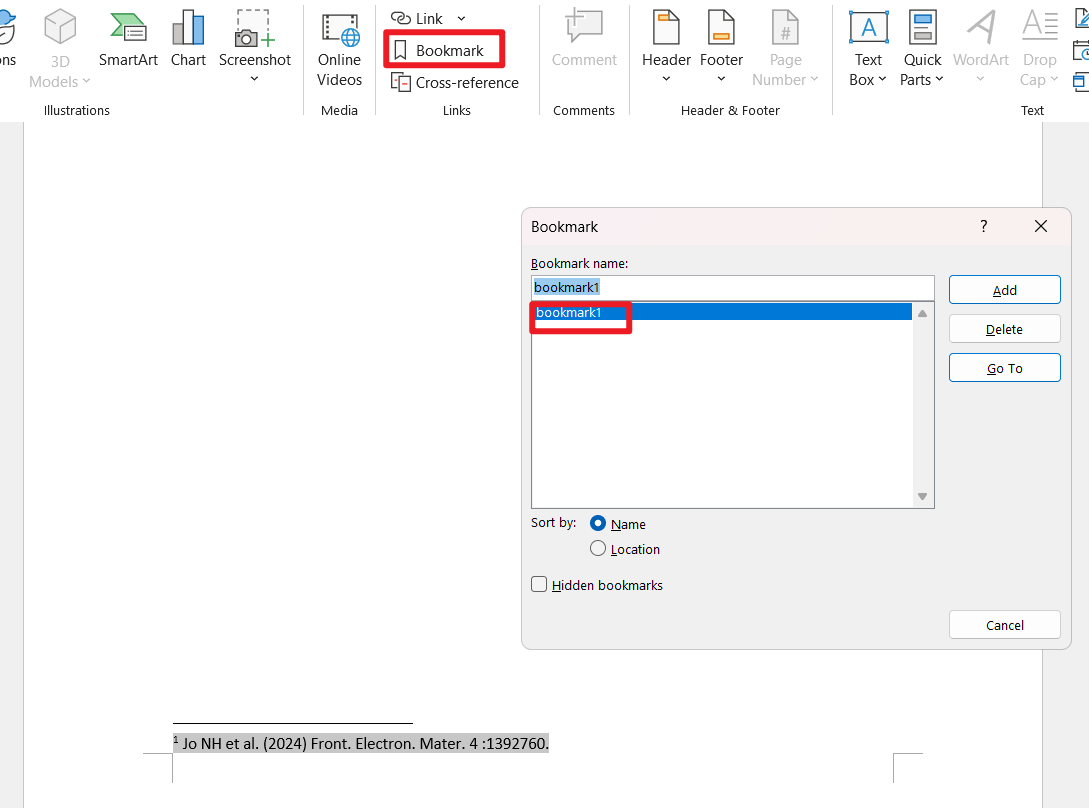This screenshot has height=808, width=1089.
Task: Expand the Header dropdown chevron
Action: pyautogui.click(x=666, y=79)
